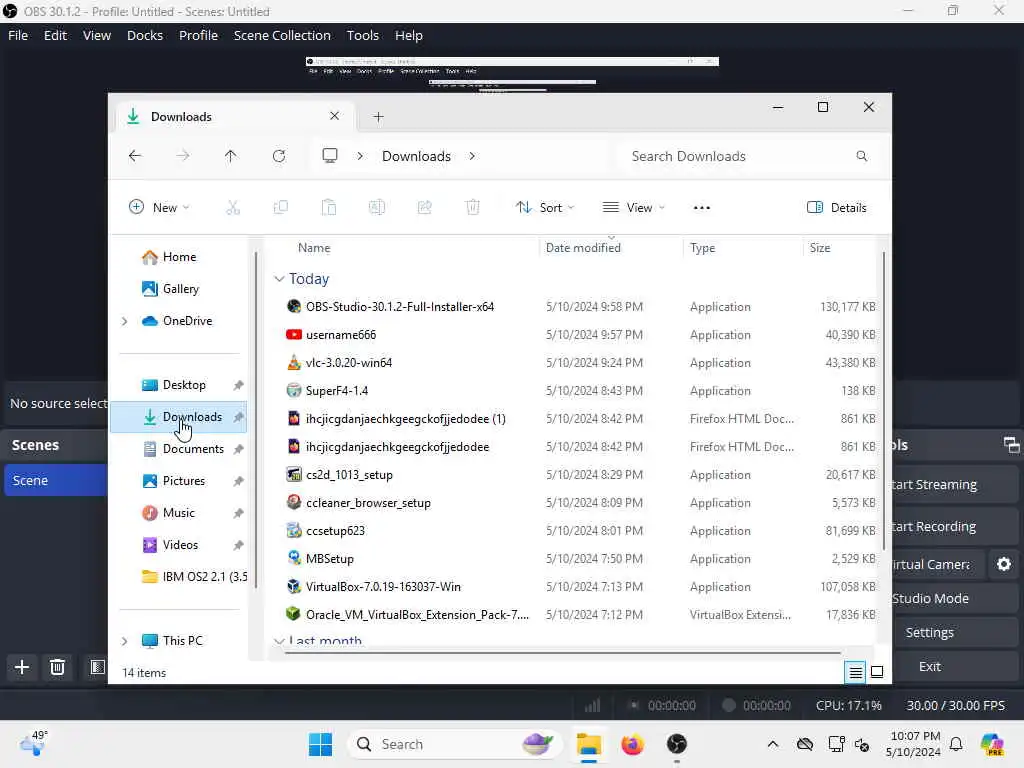Viewport: 1024px width, 768px height.
Task: Open the View dropdown
Action: (x=633, y=208)
